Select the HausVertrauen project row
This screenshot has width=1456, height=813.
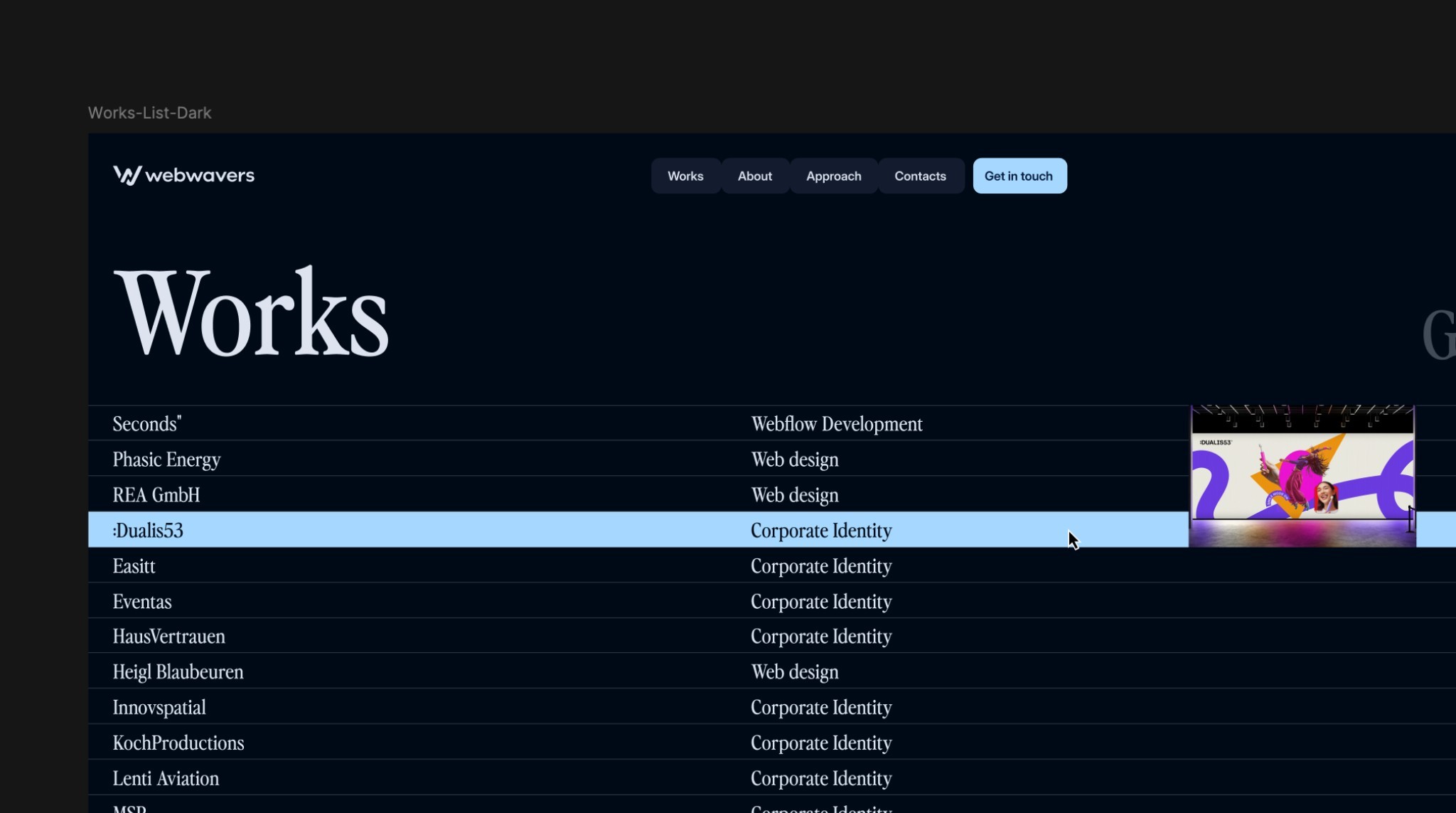[x=168, y=637]
